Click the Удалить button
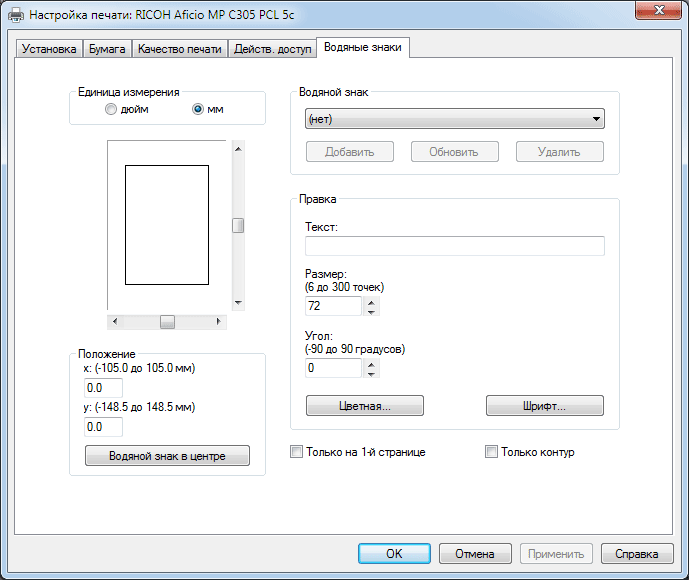This screenshot has height=580, width=689. coord(559,152)
